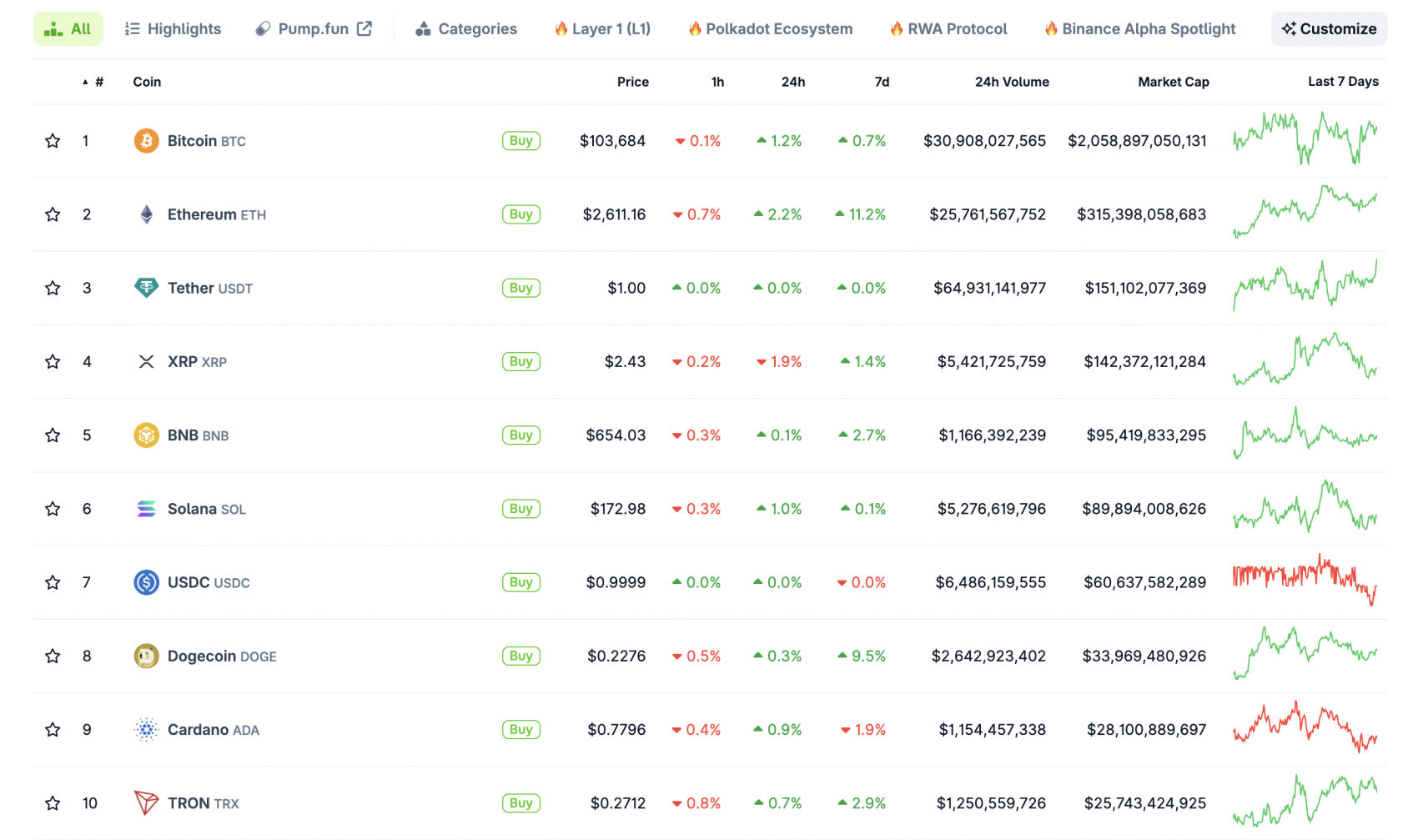Viewport: 1408px width, 840px height.
Task: Star Solana to add to watchlist
Action: [x=53, y=509]
